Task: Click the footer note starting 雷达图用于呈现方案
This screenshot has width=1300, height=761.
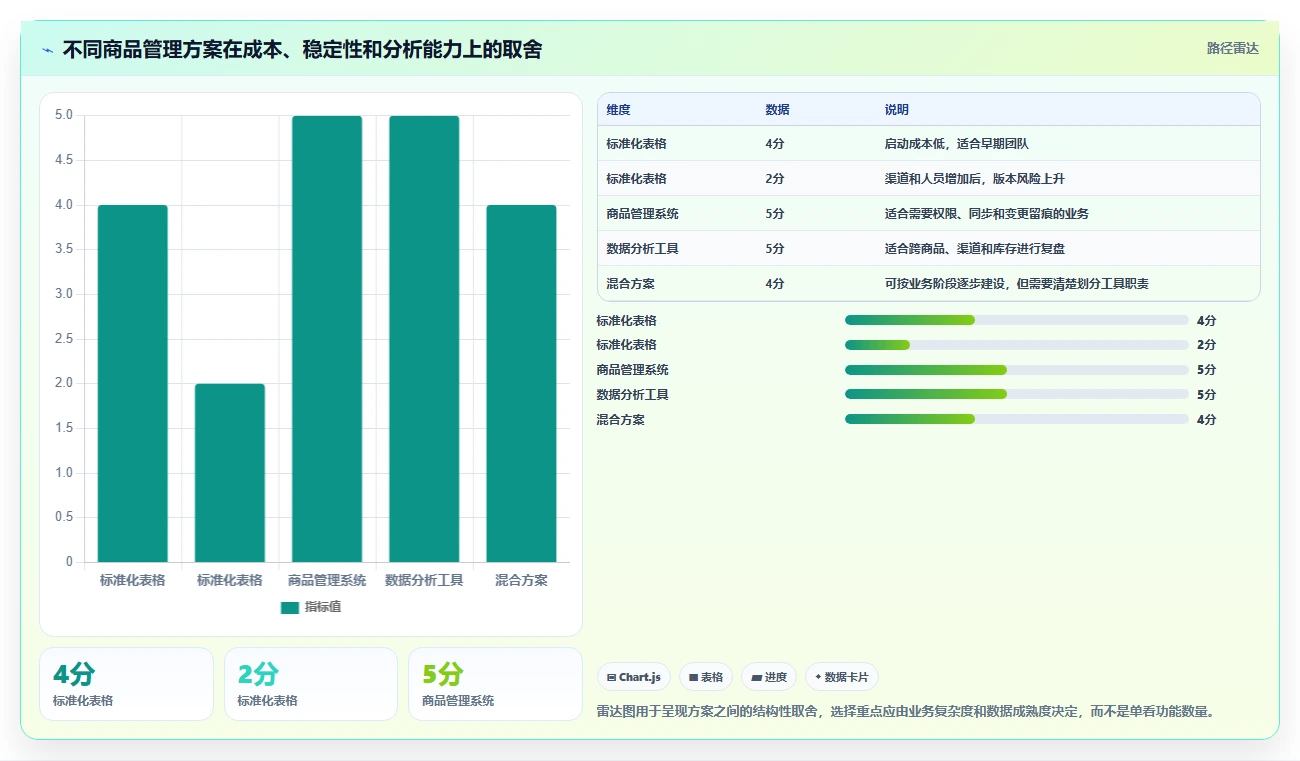Action: tap(906, 712)
